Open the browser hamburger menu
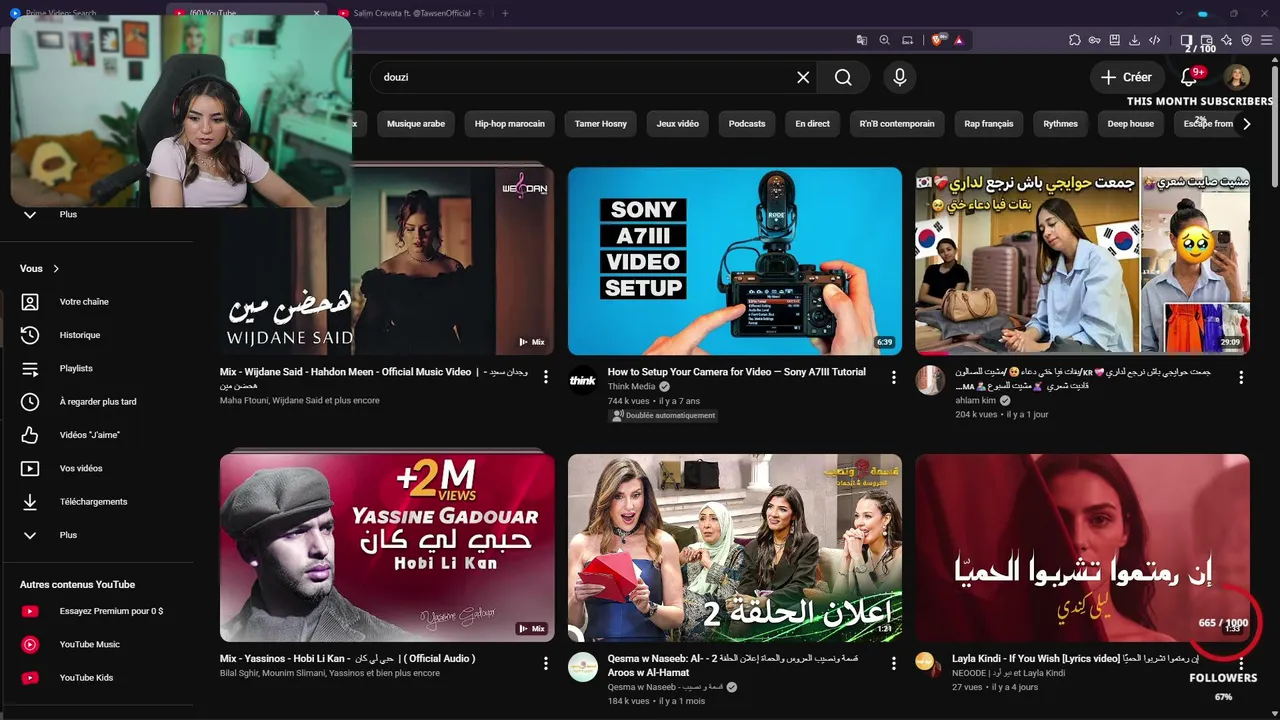Screen dimensions: 1280x720 [1267, 40]
